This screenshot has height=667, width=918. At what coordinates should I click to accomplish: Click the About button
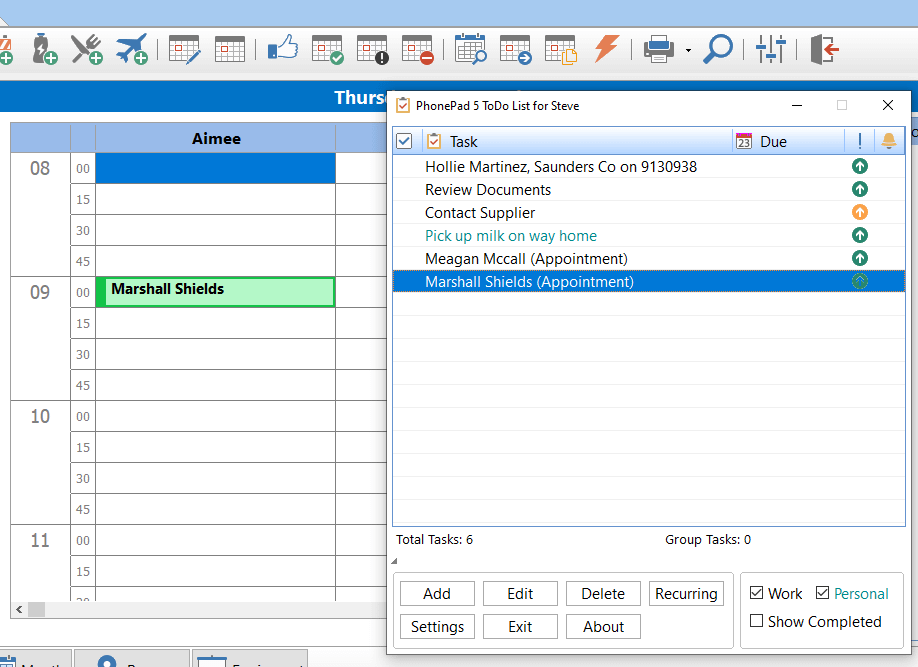tap(603, 626)
